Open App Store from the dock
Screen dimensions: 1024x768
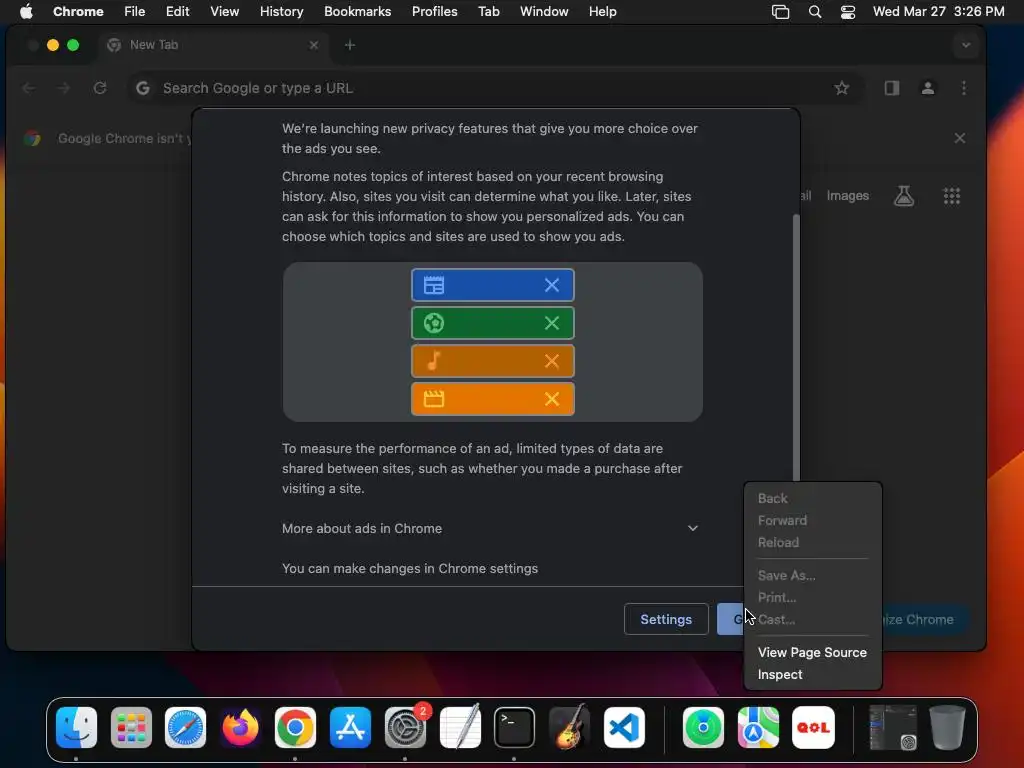point(350,728)
